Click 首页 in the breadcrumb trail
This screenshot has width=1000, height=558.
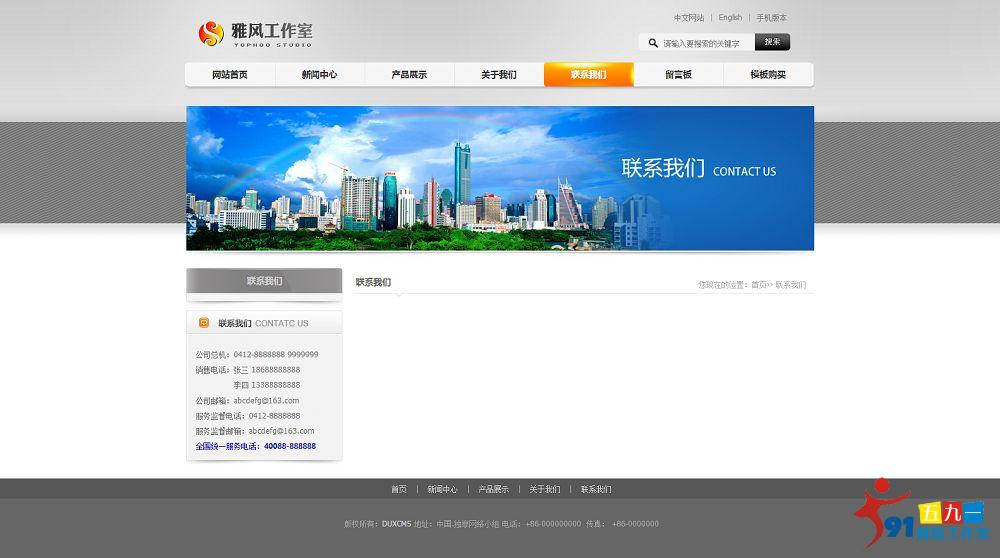point(759,285)
